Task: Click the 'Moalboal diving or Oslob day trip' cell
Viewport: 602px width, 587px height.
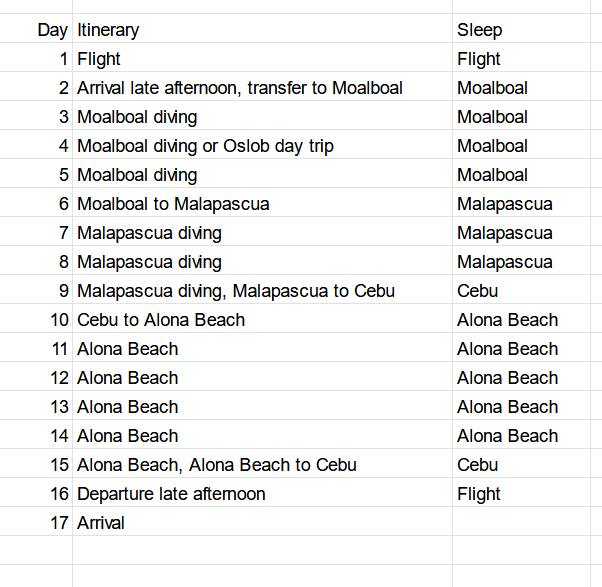Action: click(x=205, y=146)
